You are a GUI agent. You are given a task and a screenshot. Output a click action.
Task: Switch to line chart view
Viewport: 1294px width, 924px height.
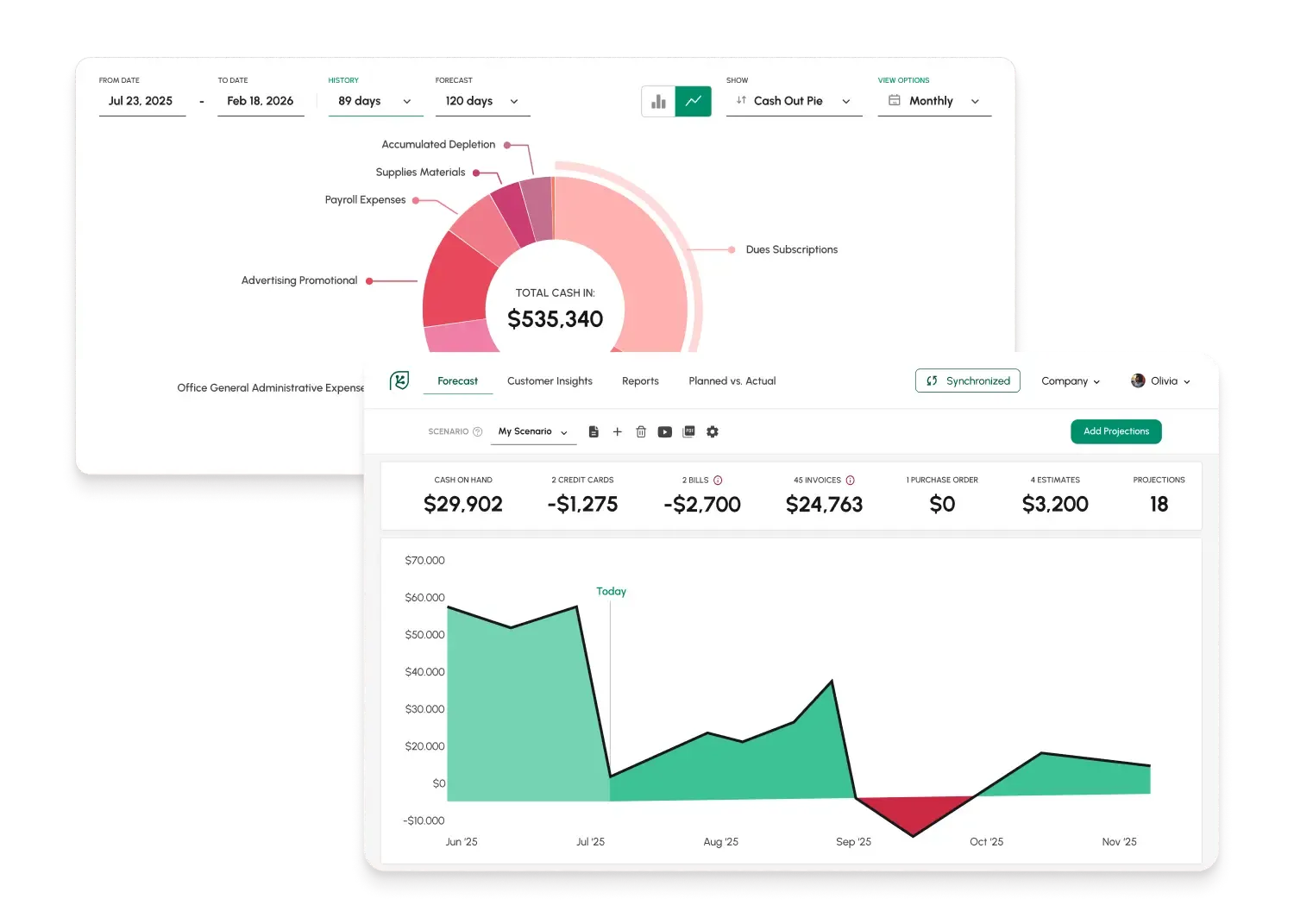(694, 101)
